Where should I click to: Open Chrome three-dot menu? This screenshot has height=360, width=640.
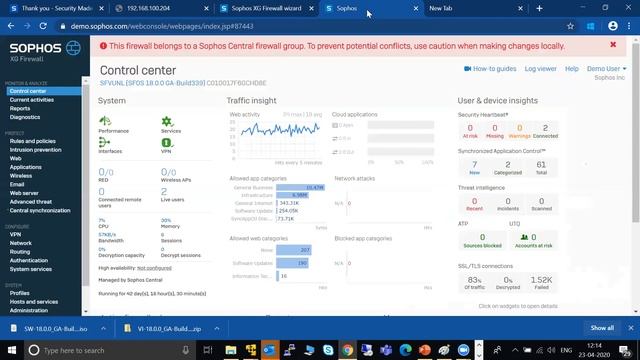pyautogui.click(x=629, y=26)
